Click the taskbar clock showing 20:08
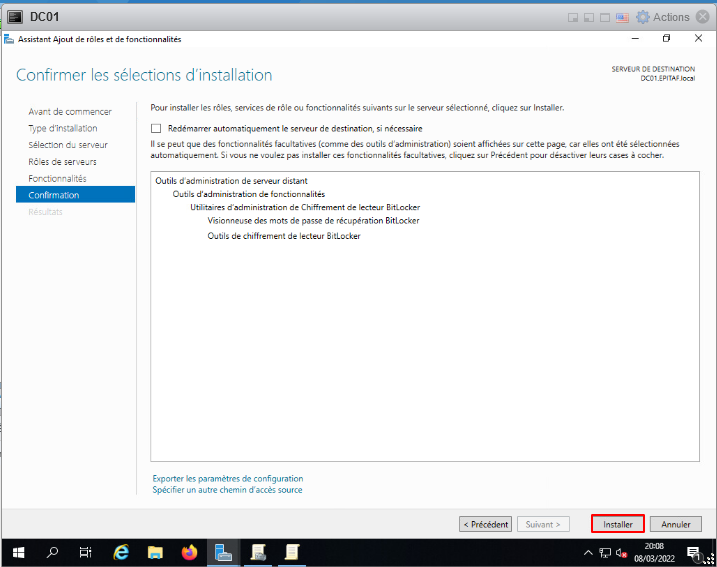The height and width of the screenshot is (567, 717). (x=654, y=552)
